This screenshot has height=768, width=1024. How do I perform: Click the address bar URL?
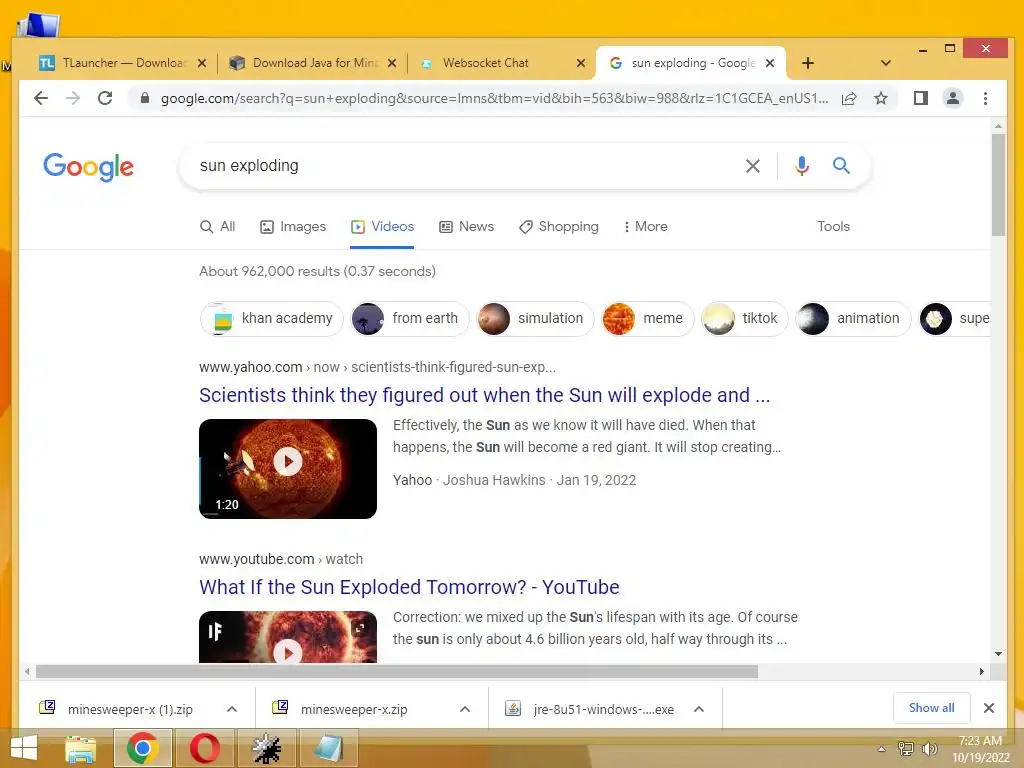(494, 99)
